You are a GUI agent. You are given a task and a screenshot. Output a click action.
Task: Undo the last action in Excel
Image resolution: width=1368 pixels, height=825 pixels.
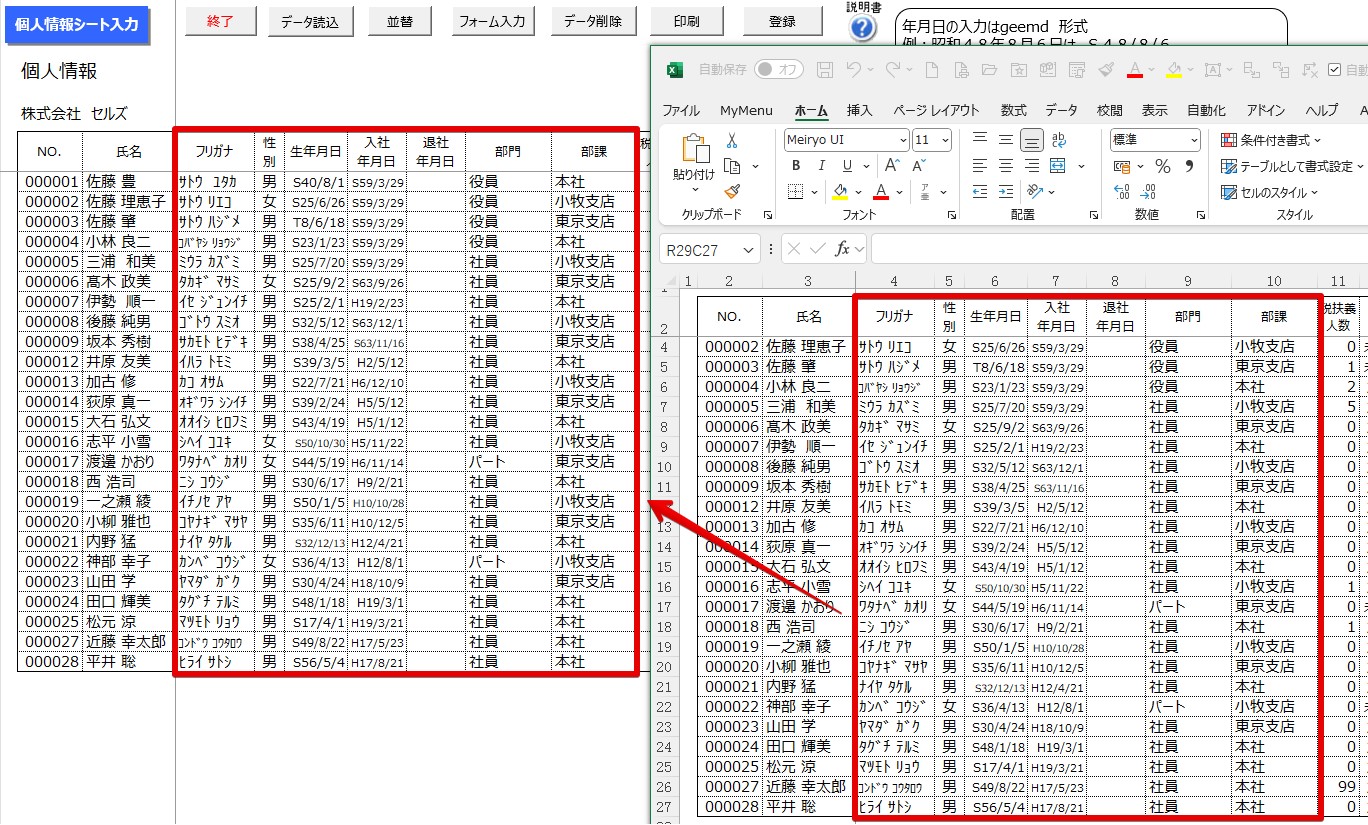click(x=853, y=70)
